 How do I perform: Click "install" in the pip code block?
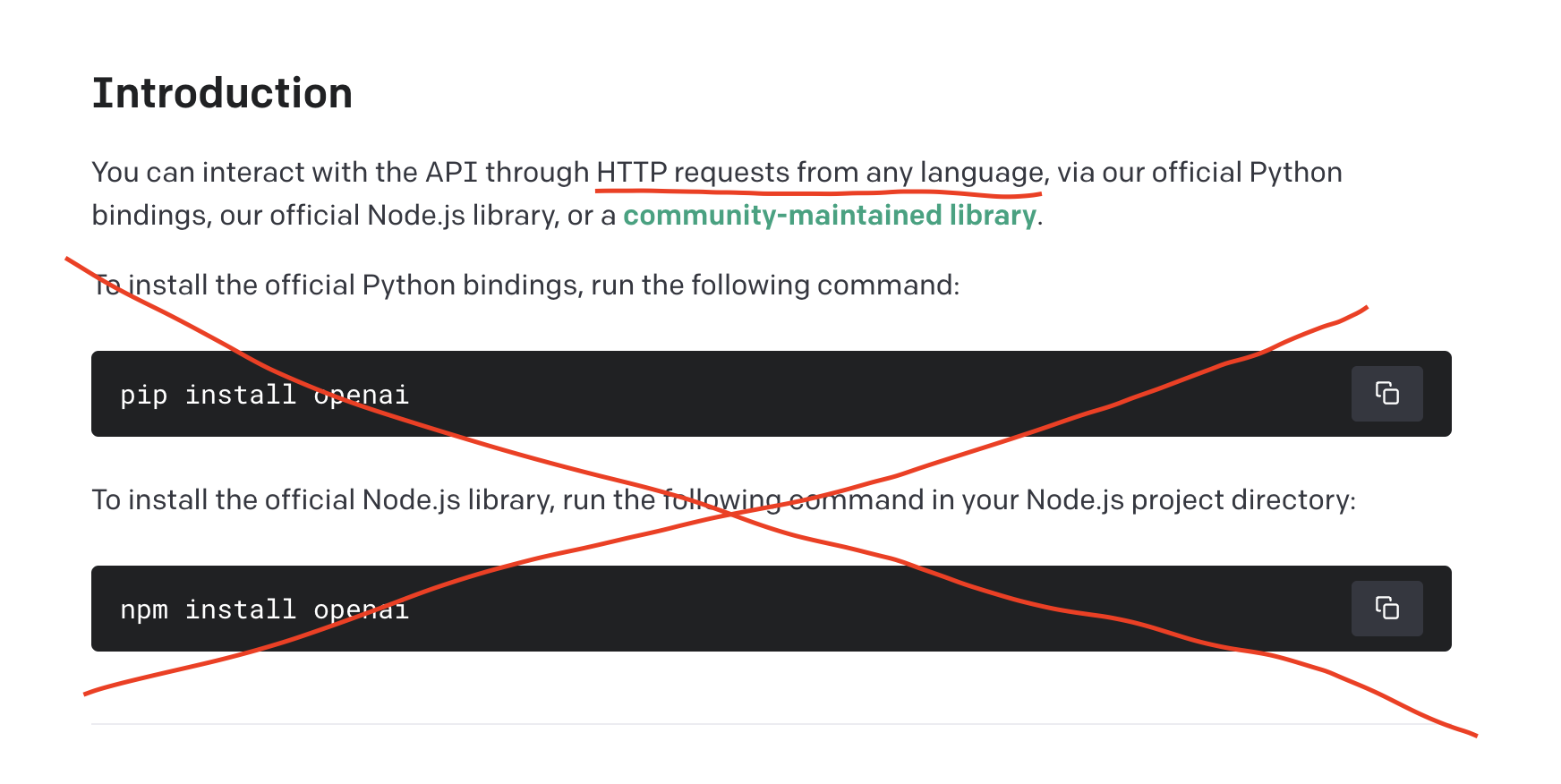coord(240,395)
